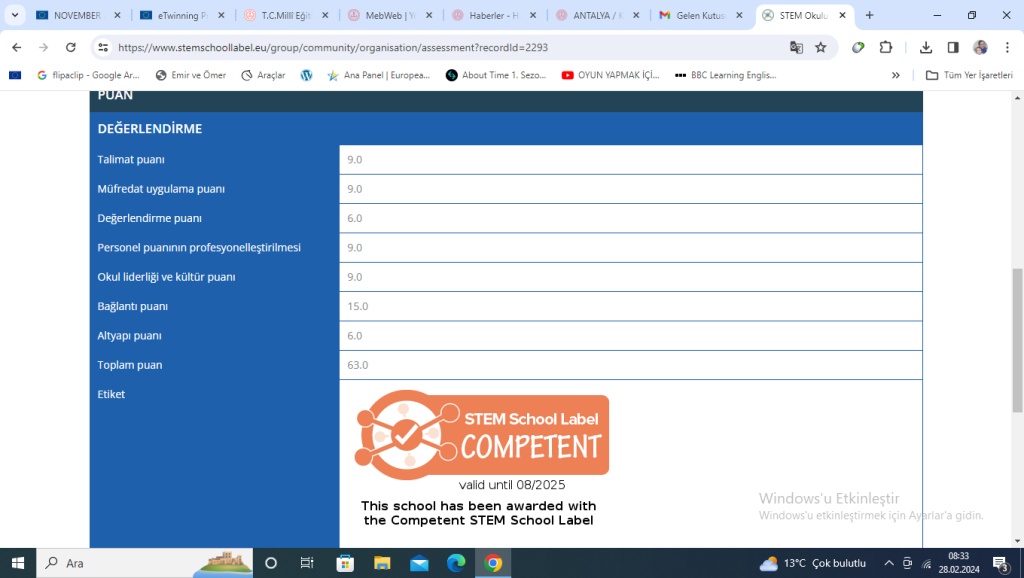Open the About Time 1. Sezon bookmark

click(x=496, y=75)
